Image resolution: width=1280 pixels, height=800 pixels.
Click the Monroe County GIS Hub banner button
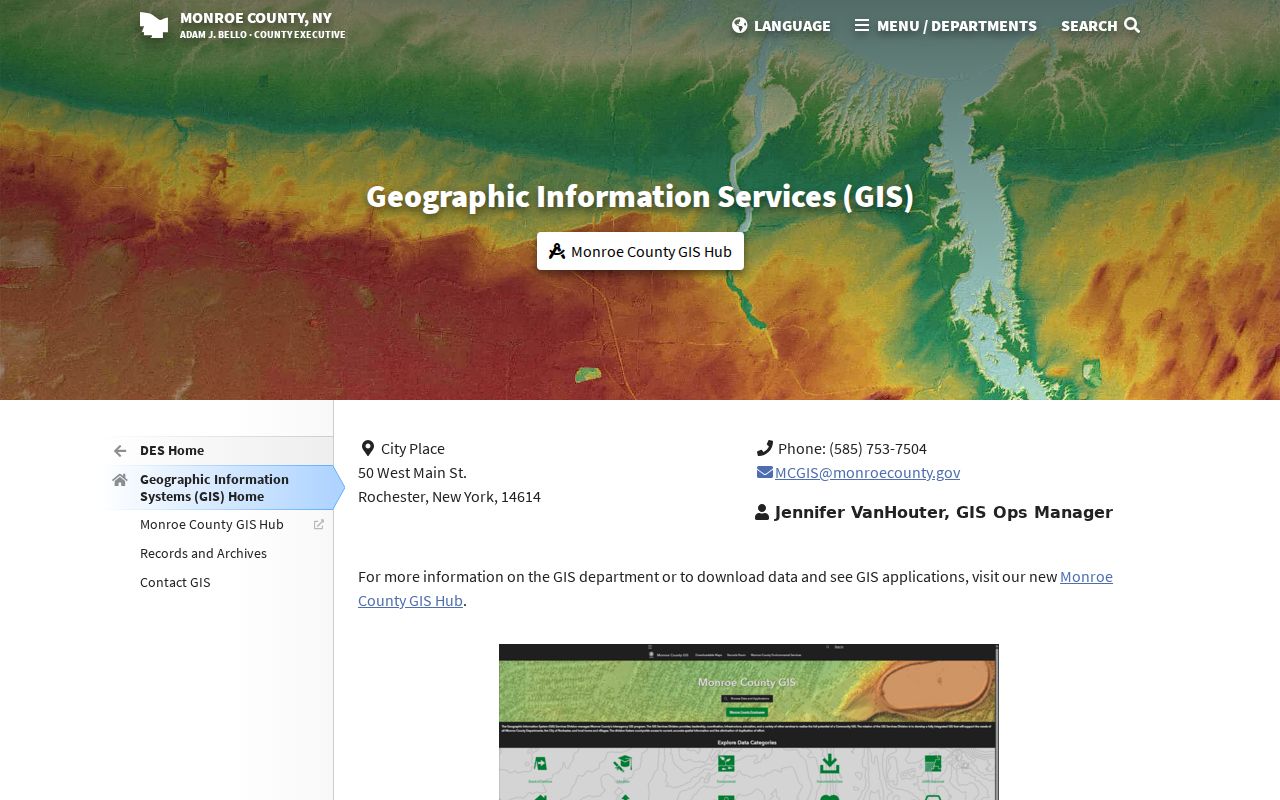[640, 251]
